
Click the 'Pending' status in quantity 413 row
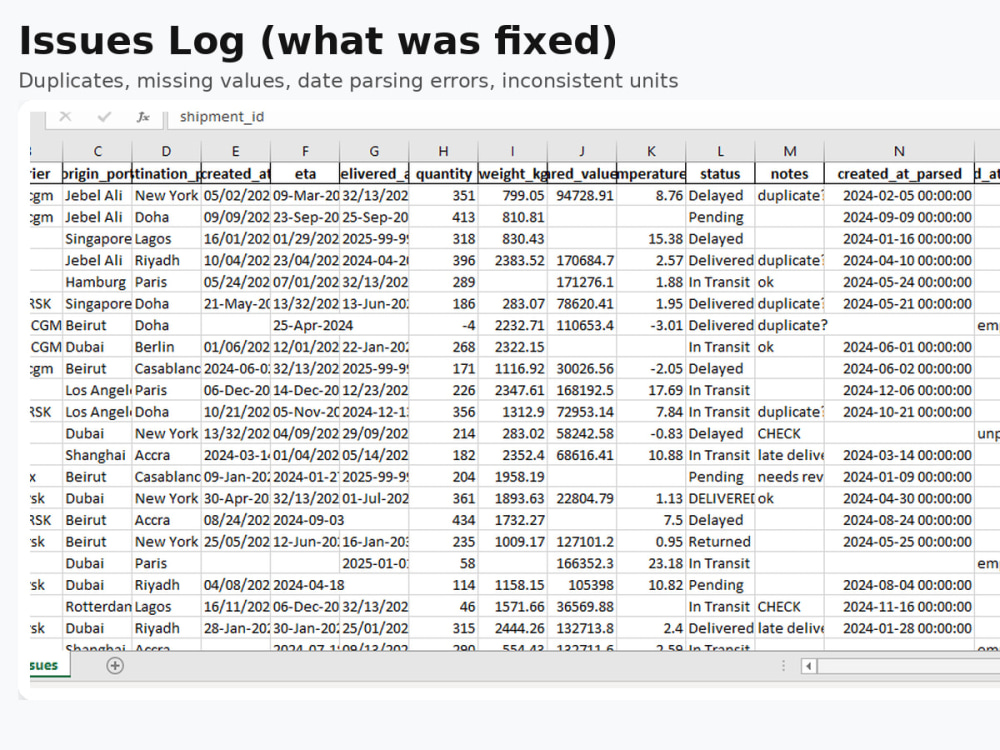click(720, 217)
